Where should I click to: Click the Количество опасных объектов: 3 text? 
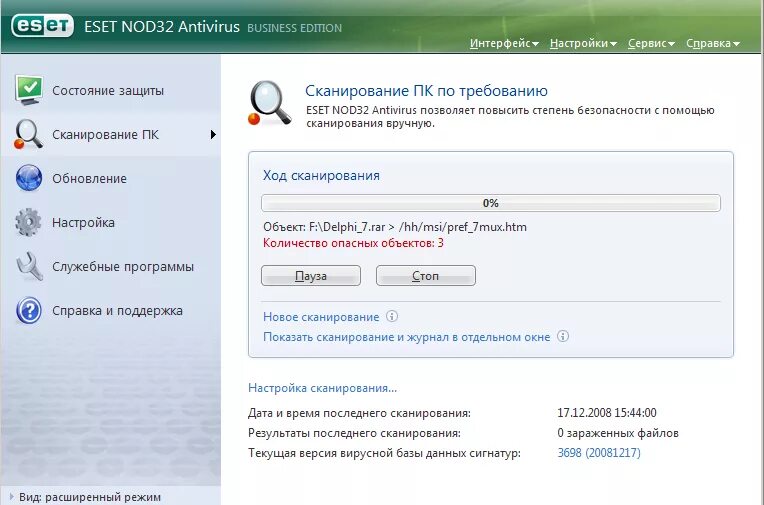point(353,243)
